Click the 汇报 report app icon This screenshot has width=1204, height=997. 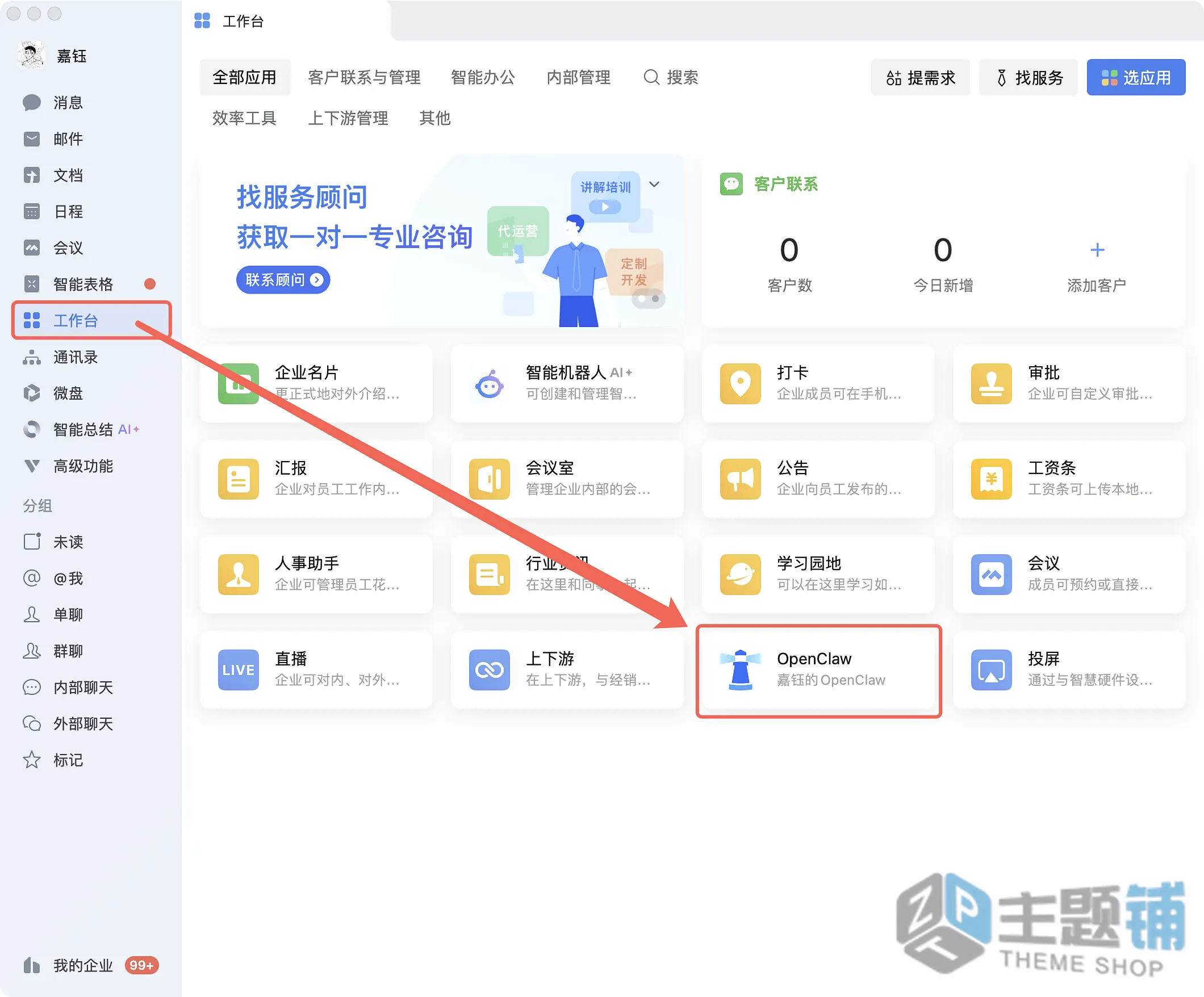(238, 479)
